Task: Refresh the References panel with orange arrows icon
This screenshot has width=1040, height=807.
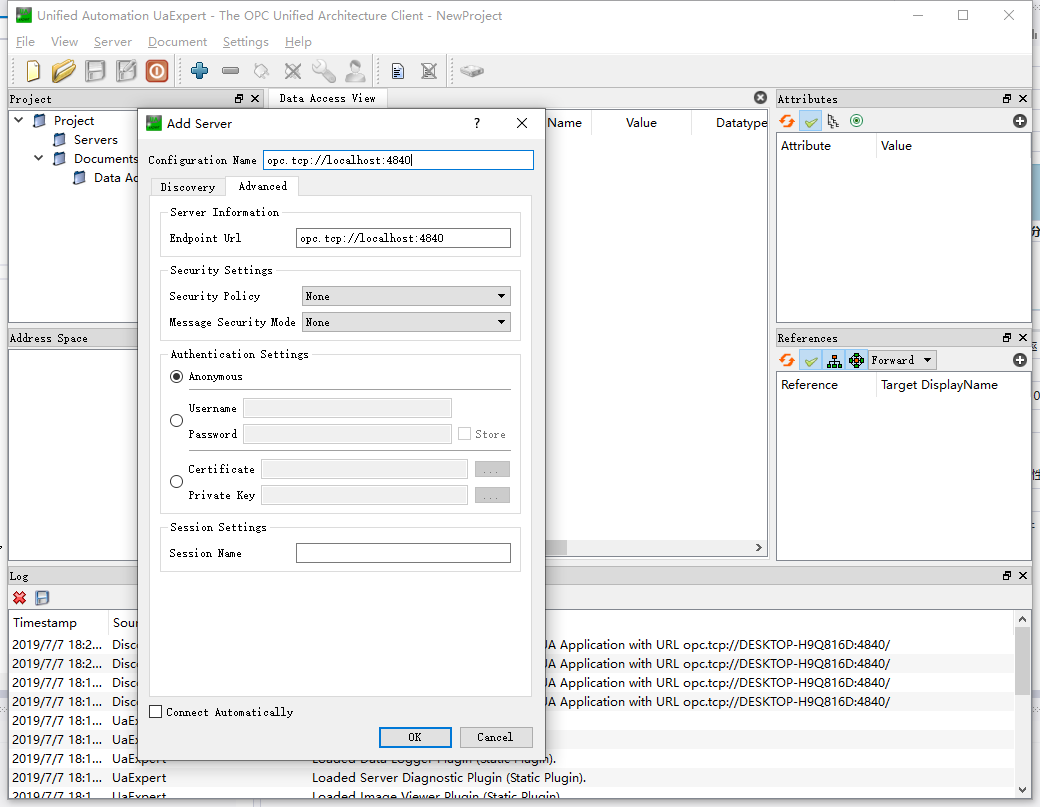Action: point(787,360)
